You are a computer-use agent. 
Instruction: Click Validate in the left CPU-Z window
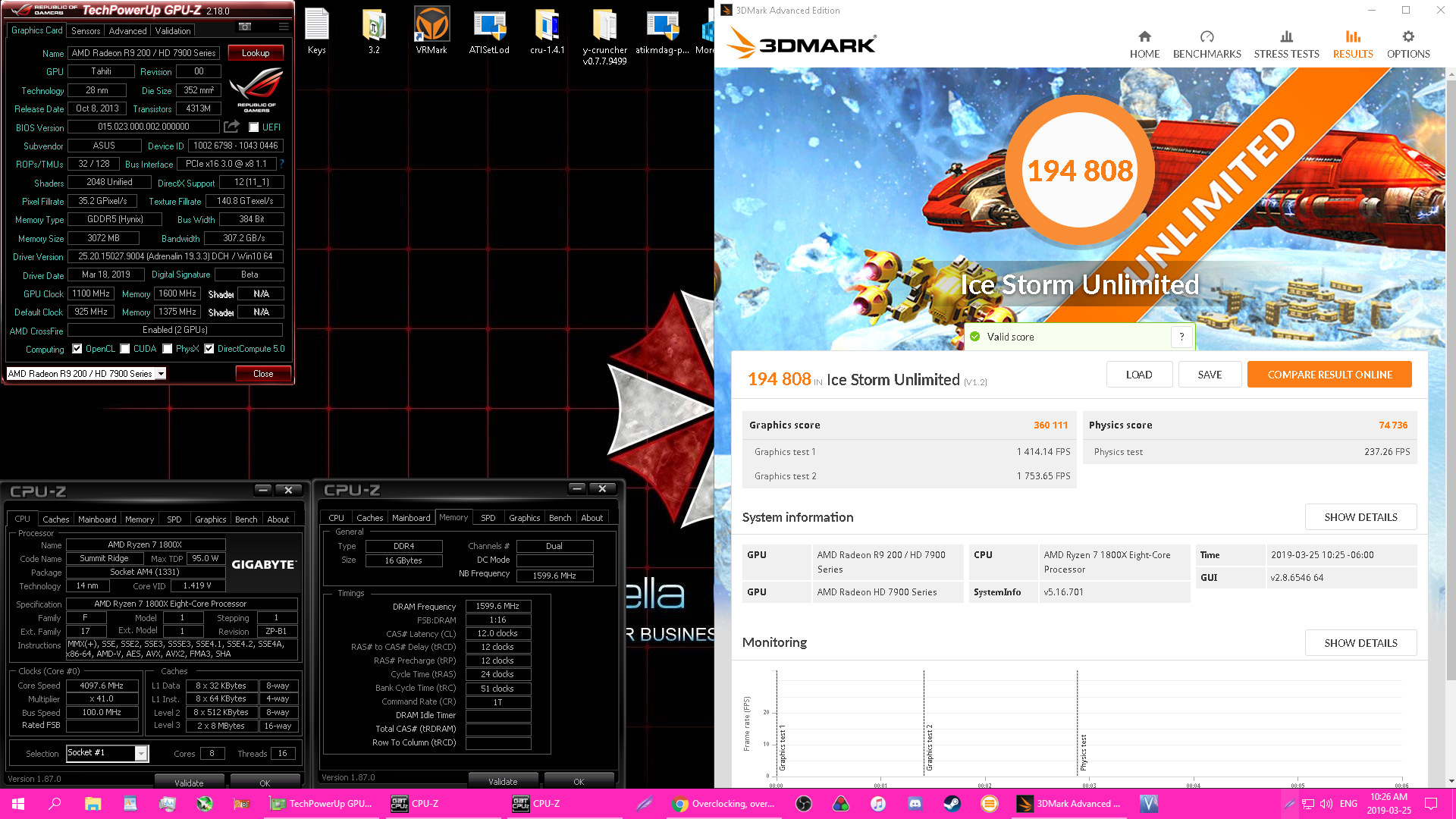click(189, 783)
